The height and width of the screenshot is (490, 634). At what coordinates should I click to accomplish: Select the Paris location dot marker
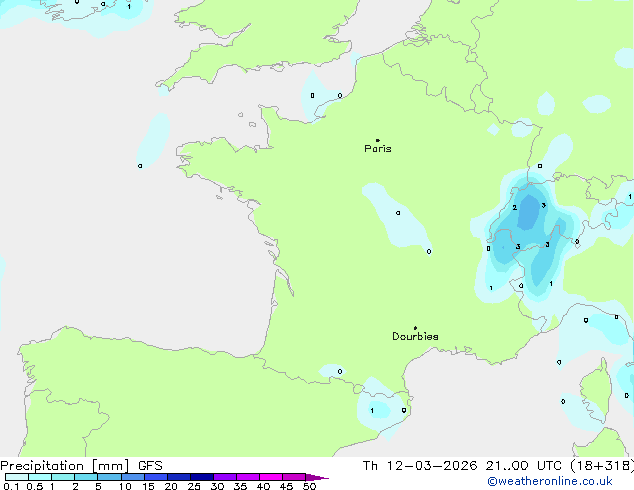coord(378,140)
